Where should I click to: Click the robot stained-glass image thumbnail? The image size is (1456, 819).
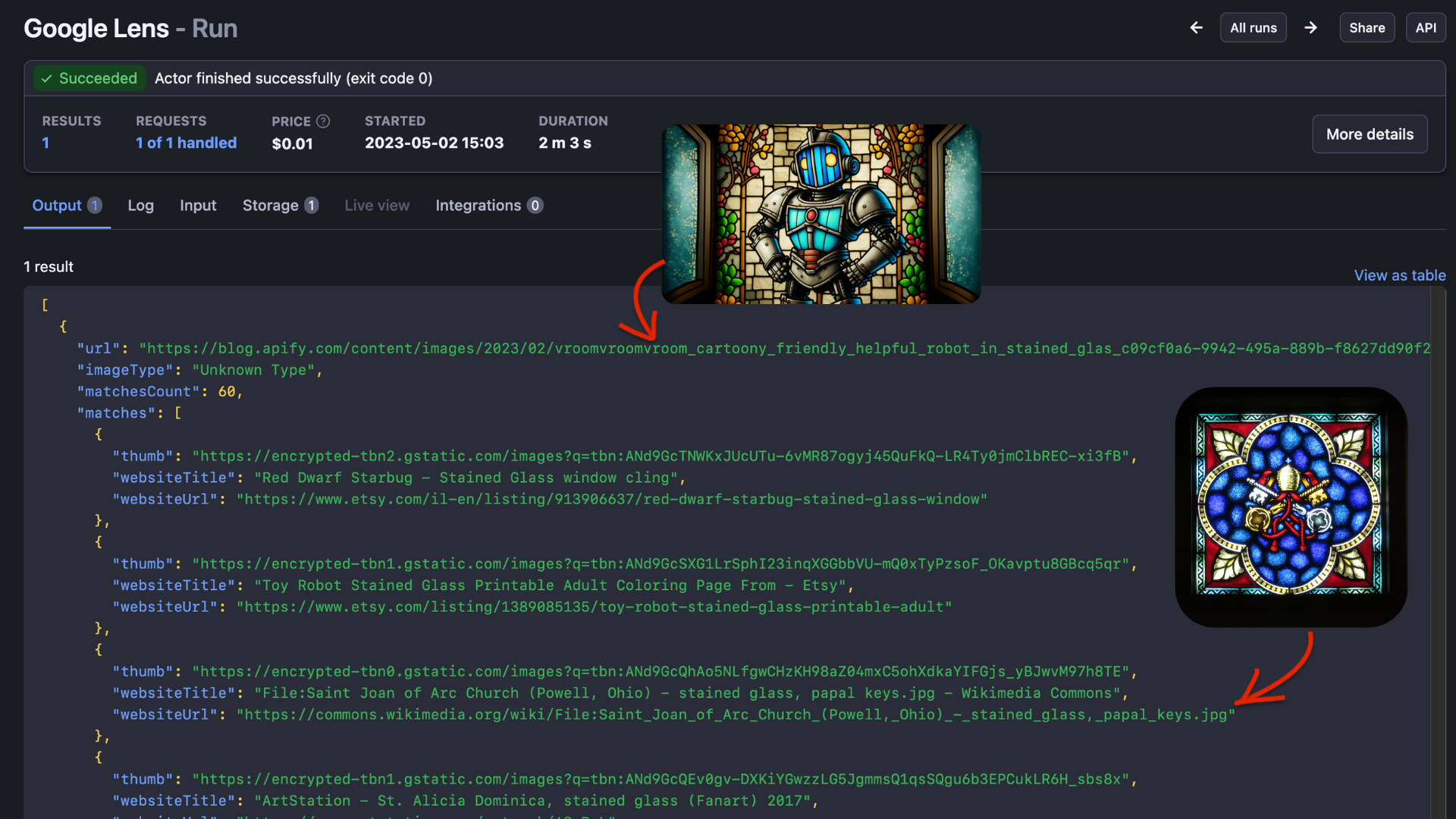[x=821, y=214]
